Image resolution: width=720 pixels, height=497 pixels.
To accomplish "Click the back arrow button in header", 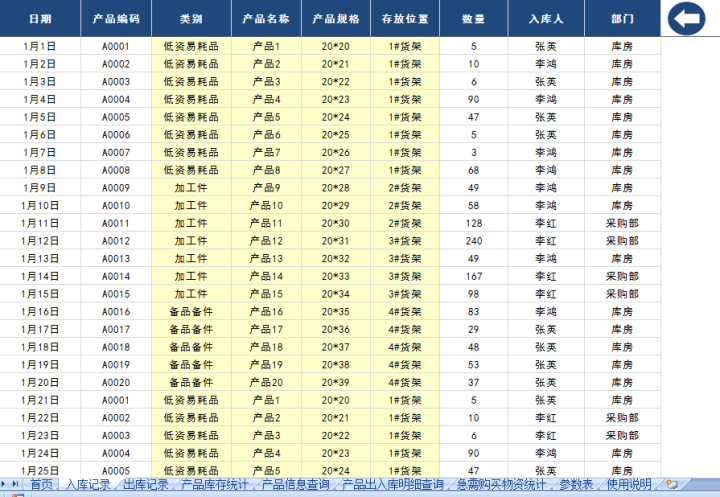I will tap(686, 18).
